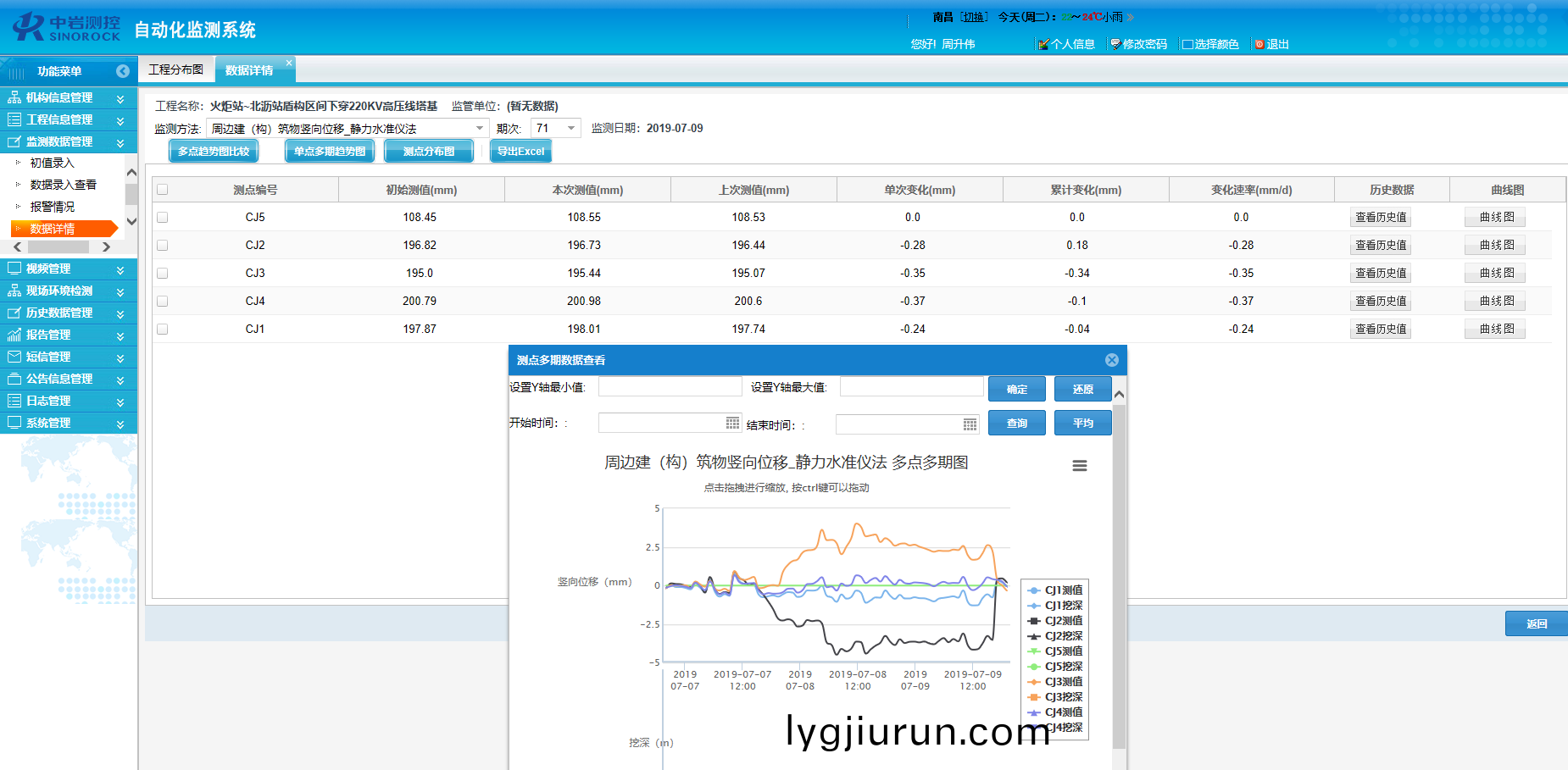Switch to the 工程分布图 tab
Image resolution: width=1568 pixels, height=770 pixels.
tap(176, 69)
